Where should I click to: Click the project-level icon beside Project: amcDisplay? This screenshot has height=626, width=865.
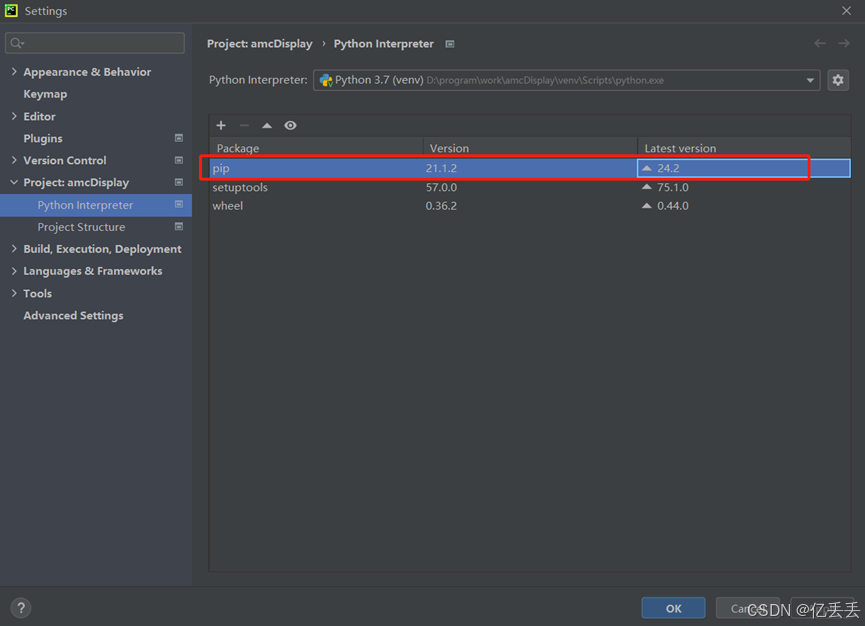pyautogui.click(x=179, y=182)
